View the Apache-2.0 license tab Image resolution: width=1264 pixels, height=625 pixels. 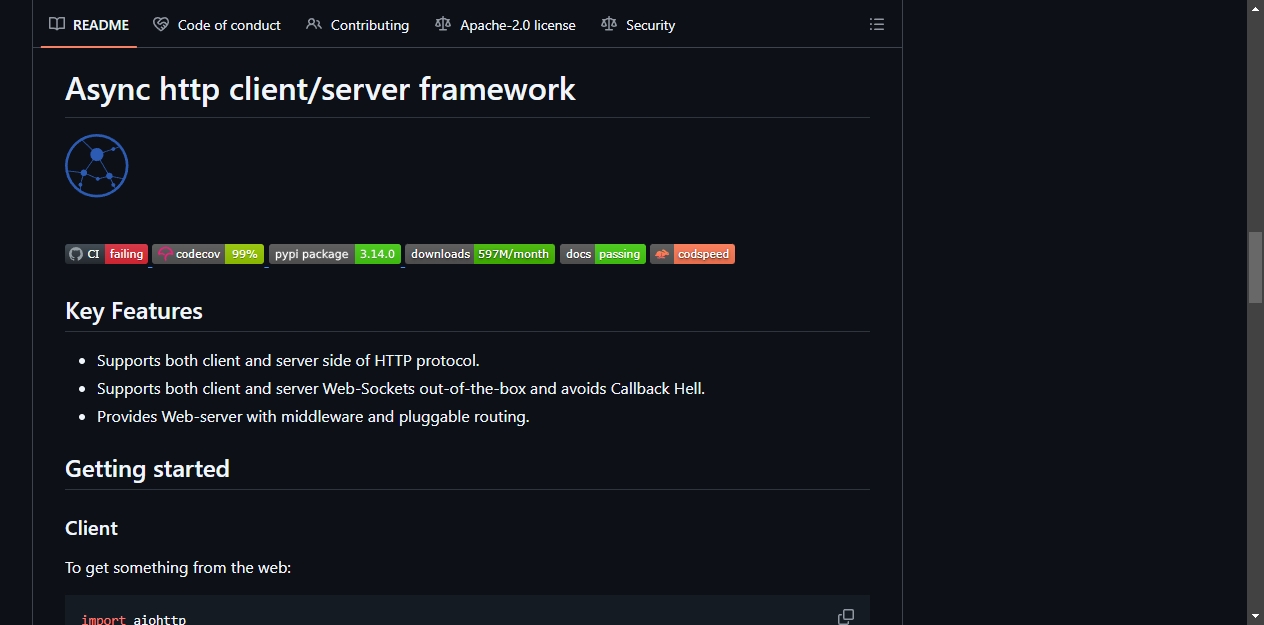505,25
